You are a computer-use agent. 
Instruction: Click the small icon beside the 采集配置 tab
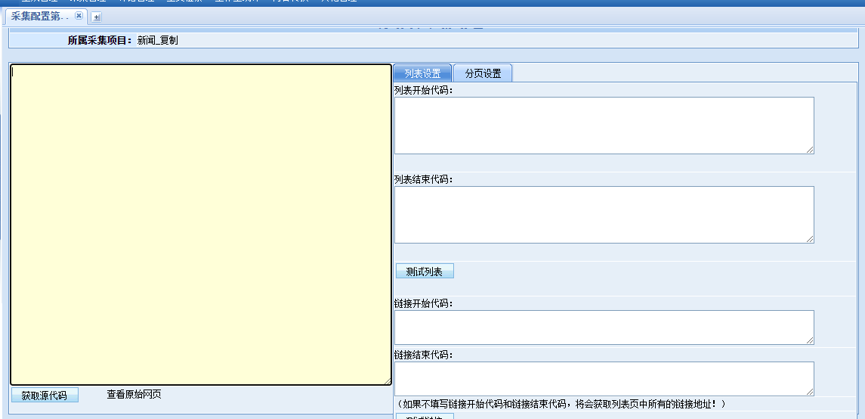[x=97, y=17]
